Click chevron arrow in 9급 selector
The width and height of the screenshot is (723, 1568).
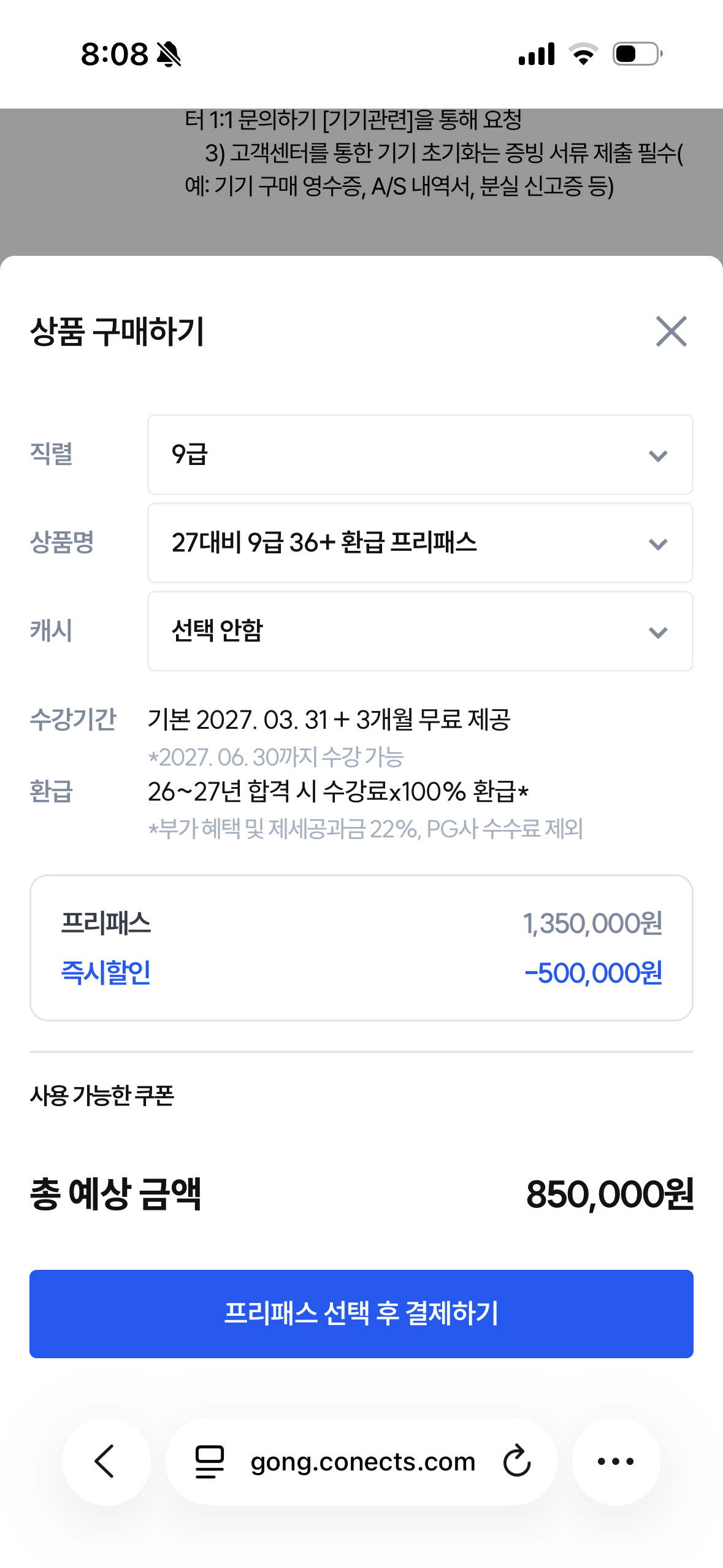657,456
